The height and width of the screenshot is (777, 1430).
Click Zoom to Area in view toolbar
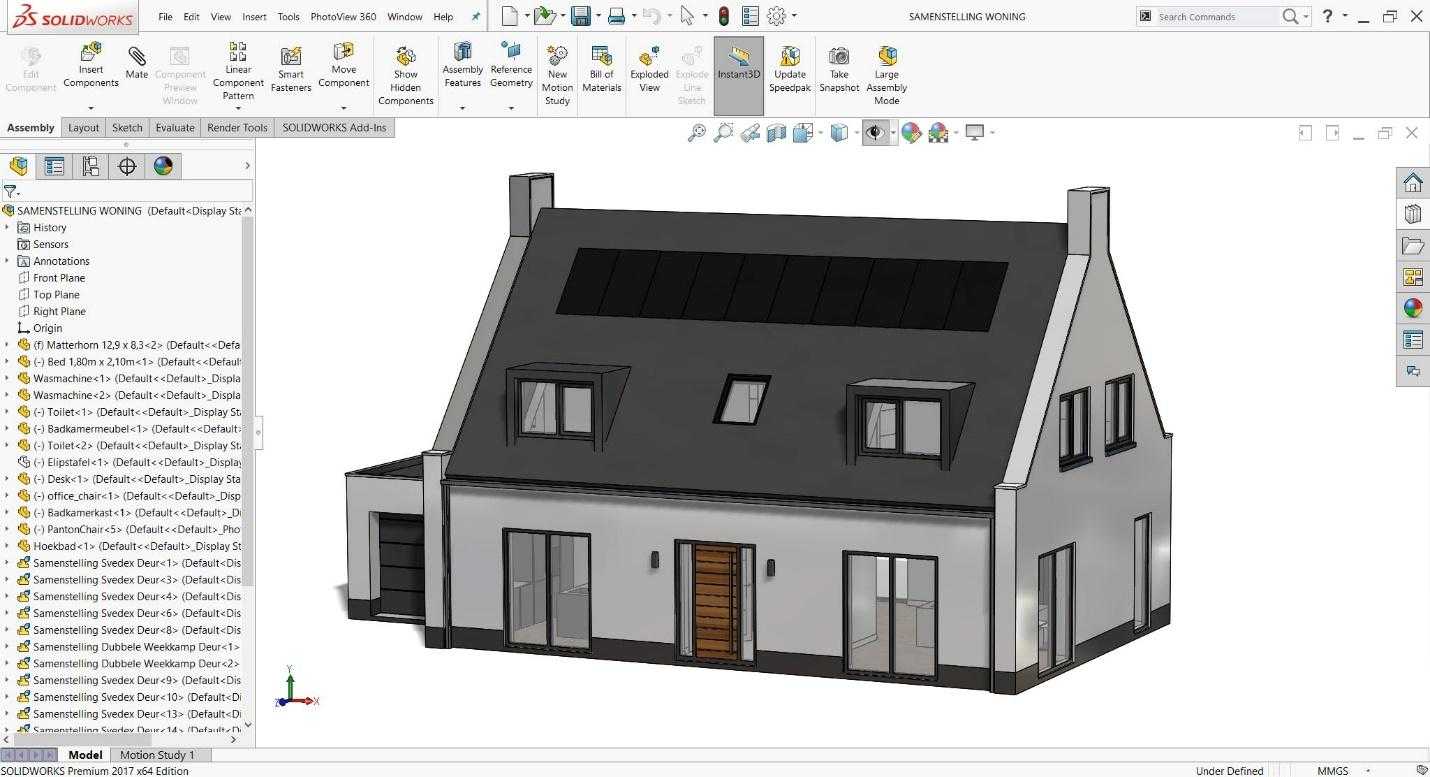[723, 132]
